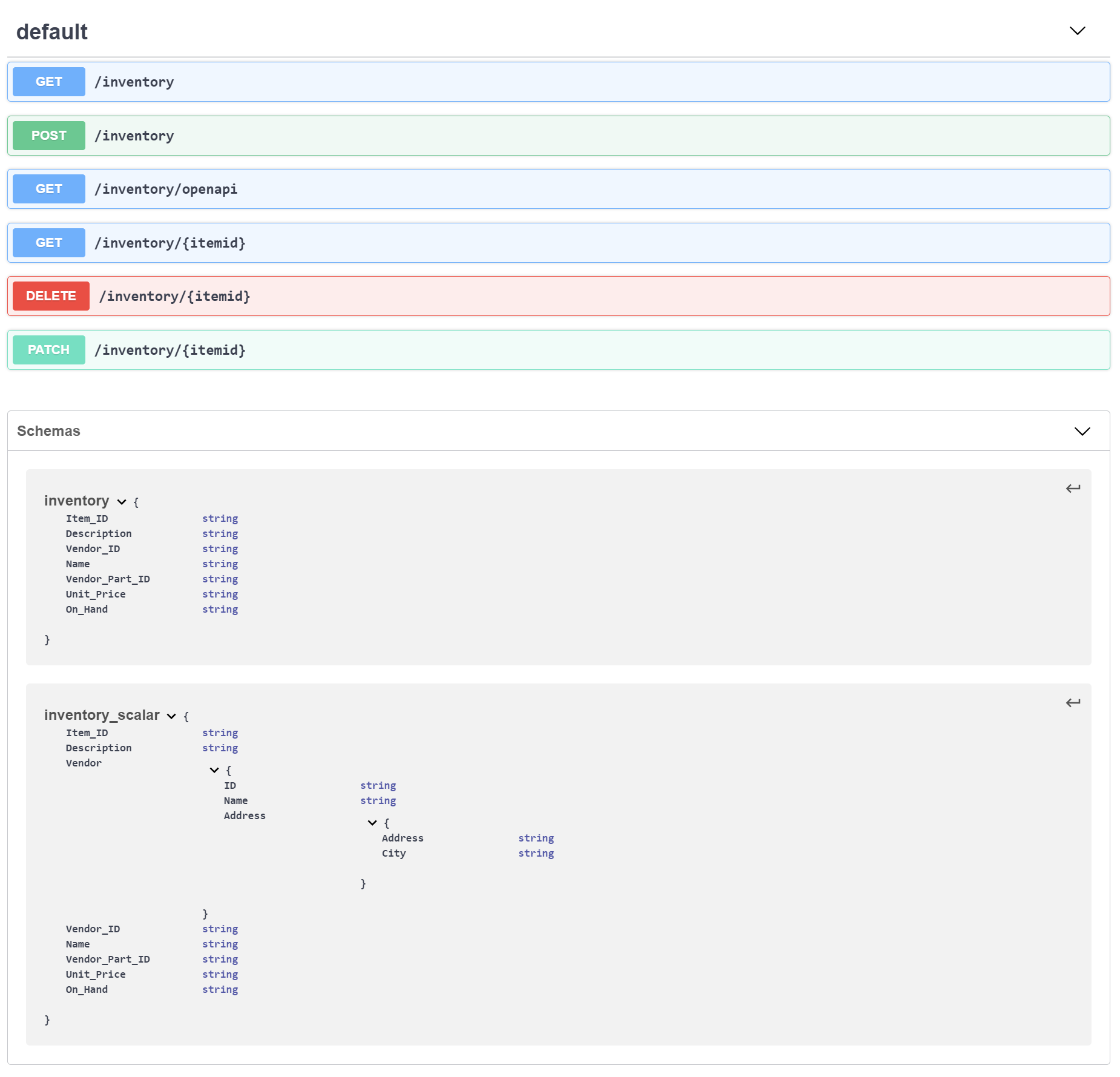Collapse the default section chevron
The image size is (1120, 1077).
(1077, 31)
